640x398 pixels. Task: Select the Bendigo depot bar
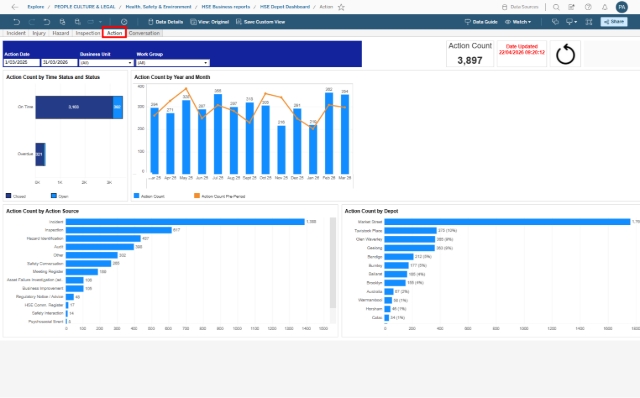[399, 257]
